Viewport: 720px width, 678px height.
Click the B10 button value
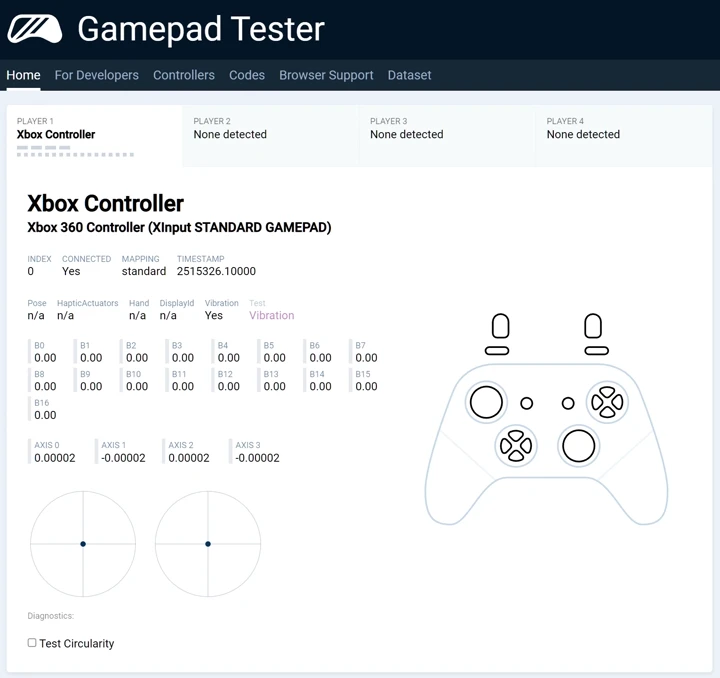pos(137,387)
